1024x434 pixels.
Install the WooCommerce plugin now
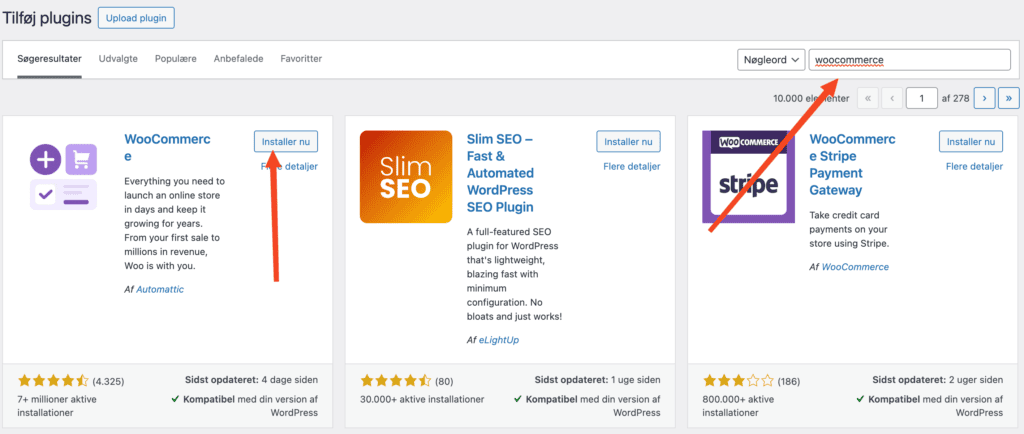point(286,142)
